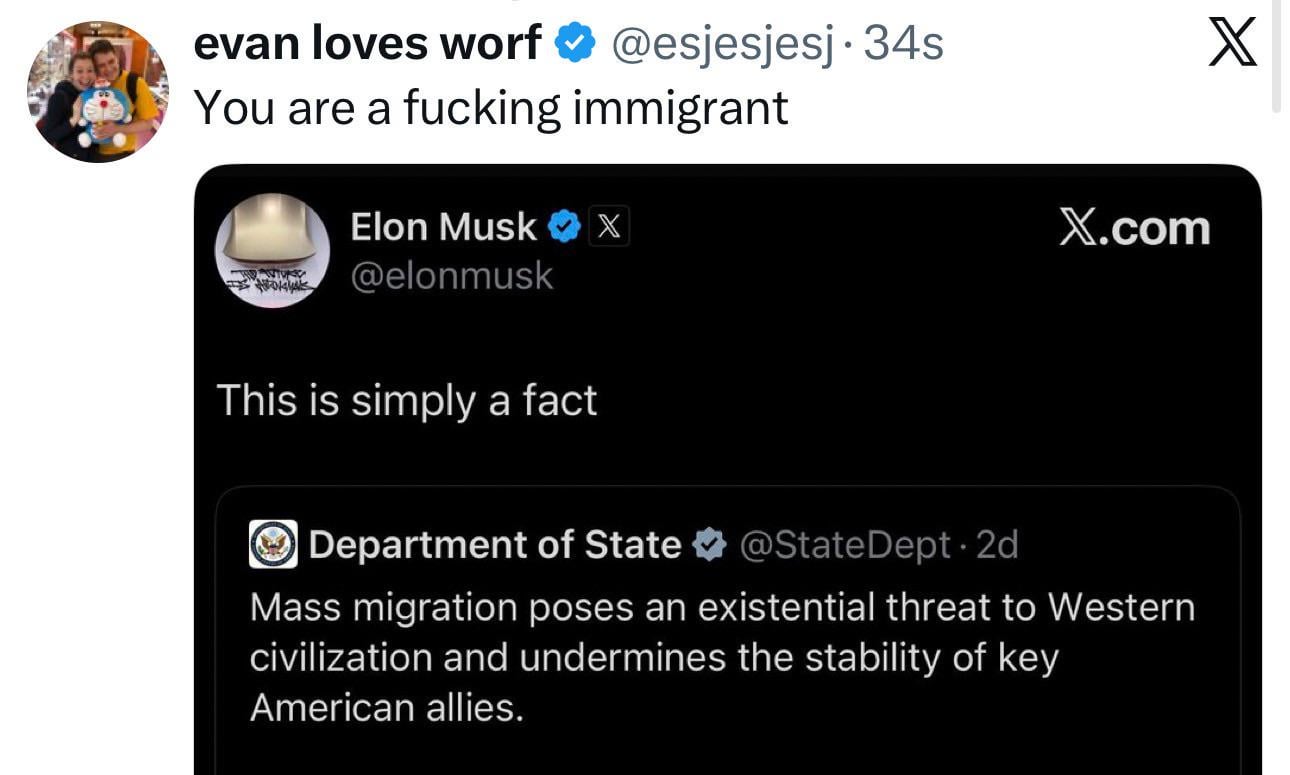Click the 34s post timestamp
The width and height of the screenshot is (1290, 775).
pos(903,43)
